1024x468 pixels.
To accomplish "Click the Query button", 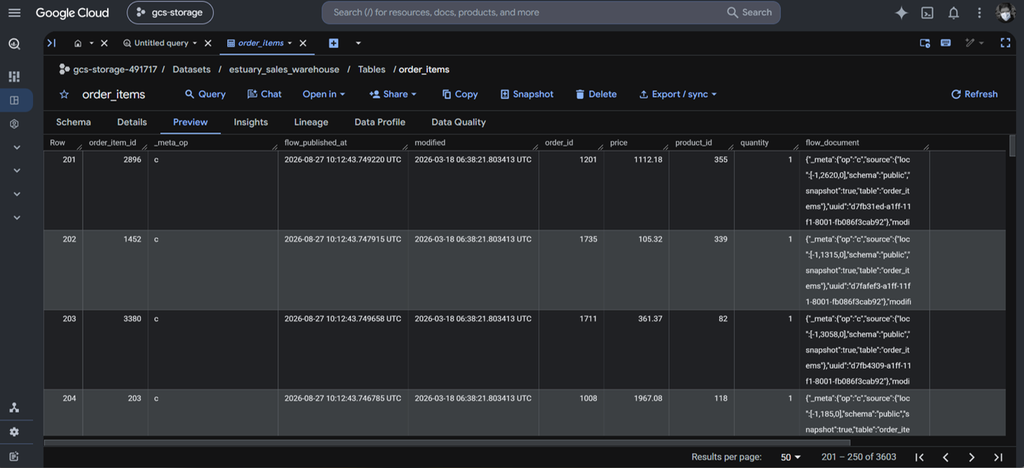I will click(x=205, y=95).
